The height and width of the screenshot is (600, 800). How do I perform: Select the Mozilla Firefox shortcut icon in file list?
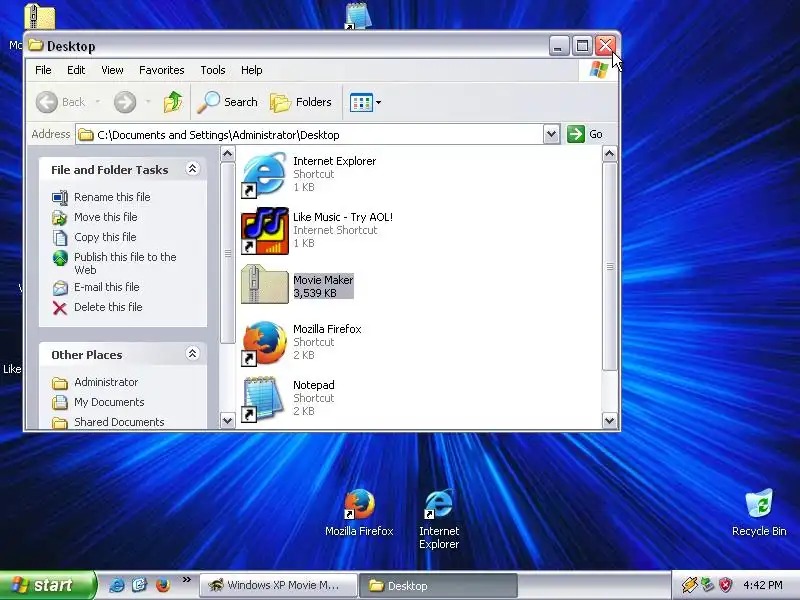264,343
